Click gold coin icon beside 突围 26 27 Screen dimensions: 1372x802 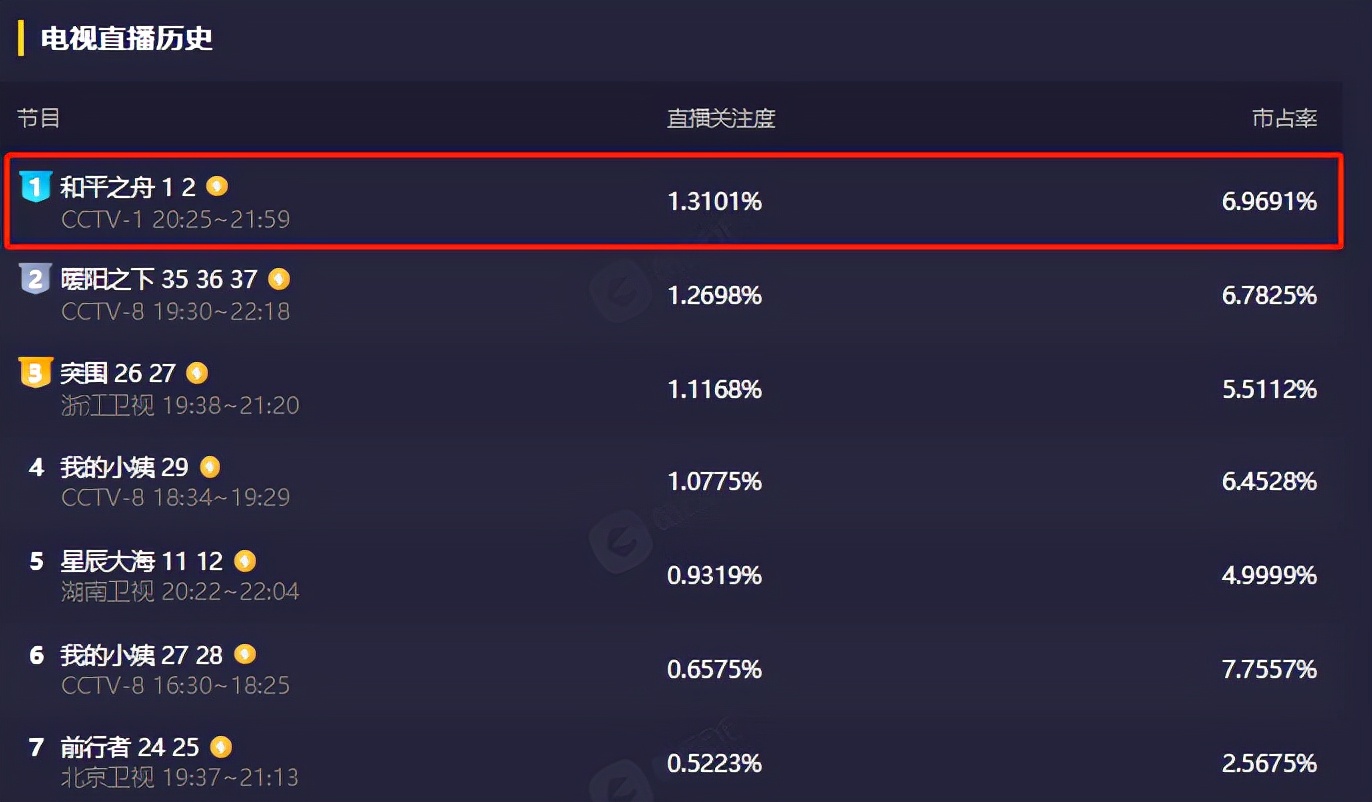click(x=197, y=373)
